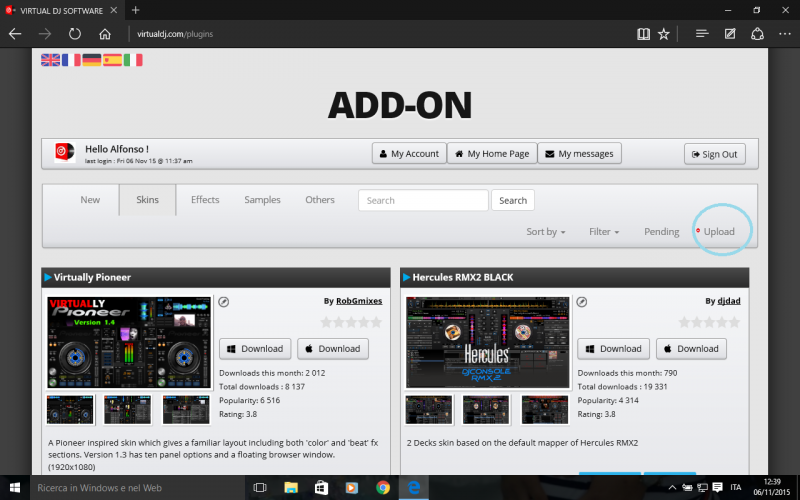Open the Virtually Pioneer main preview image
800x500 pixels.
click(129, 342)
